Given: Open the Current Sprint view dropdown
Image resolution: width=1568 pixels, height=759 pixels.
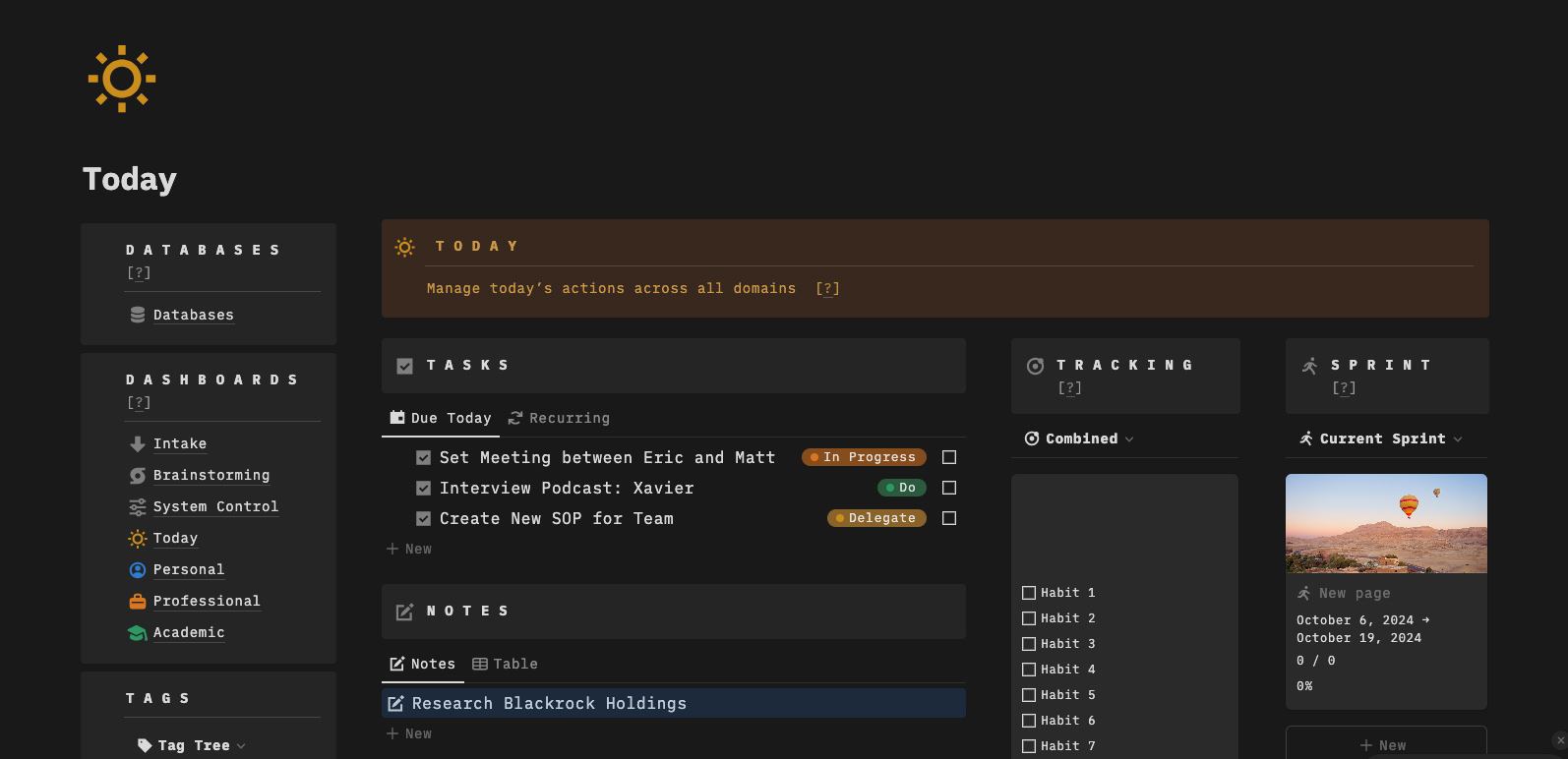Looking at the screenshot, I should 1381,438.
